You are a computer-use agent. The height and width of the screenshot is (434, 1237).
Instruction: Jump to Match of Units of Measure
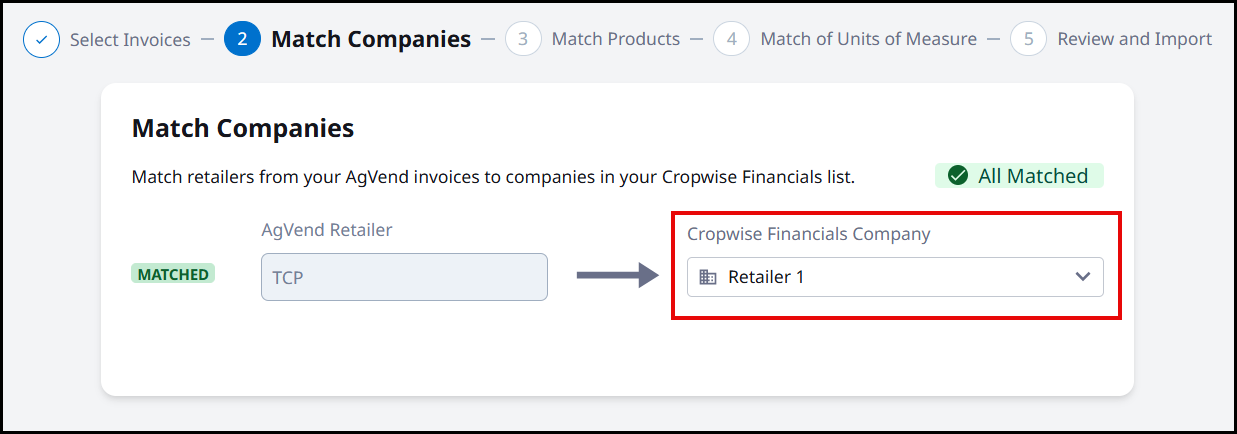click(869, 40)
